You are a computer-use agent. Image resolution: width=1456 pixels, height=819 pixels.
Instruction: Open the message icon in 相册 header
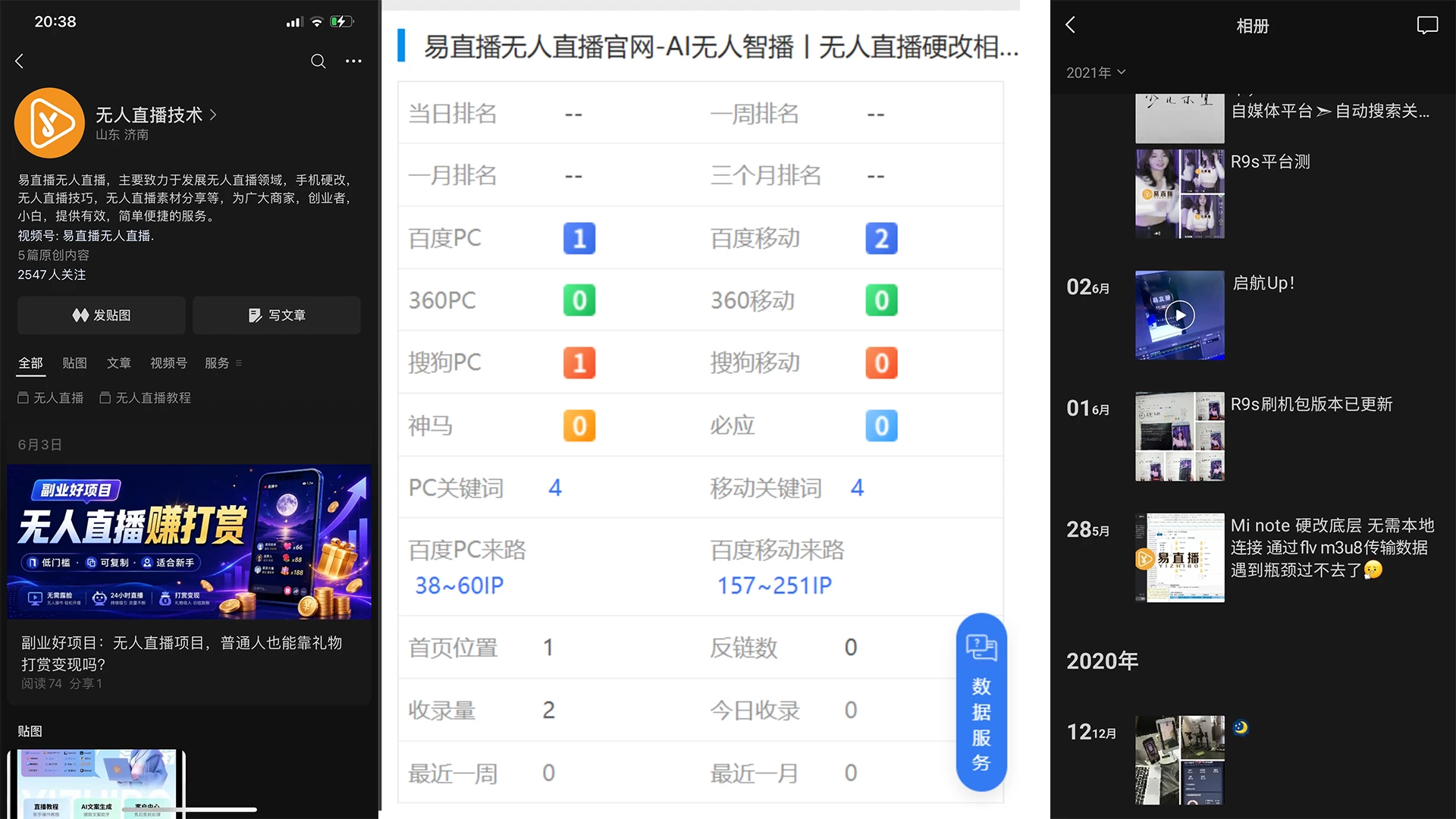tap(1427, 26)
